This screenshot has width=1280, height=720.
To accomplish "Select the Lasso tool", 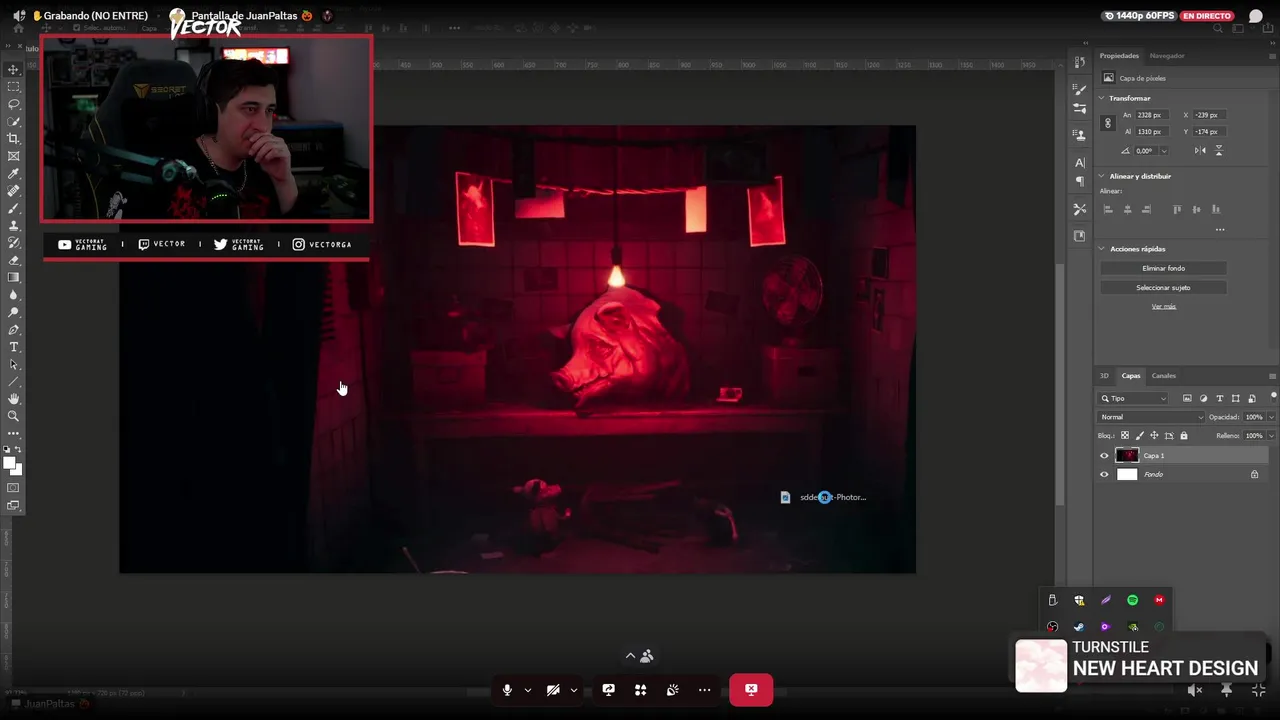I will 14,104.
